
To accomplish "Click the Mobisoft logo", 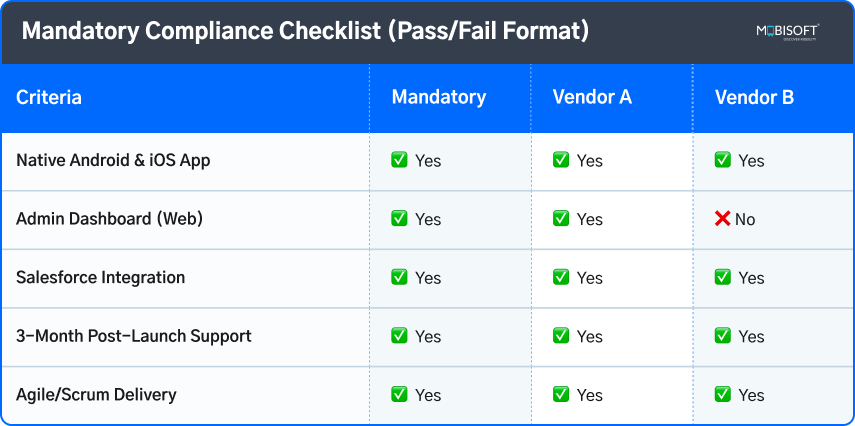I will tap(786, 33).
